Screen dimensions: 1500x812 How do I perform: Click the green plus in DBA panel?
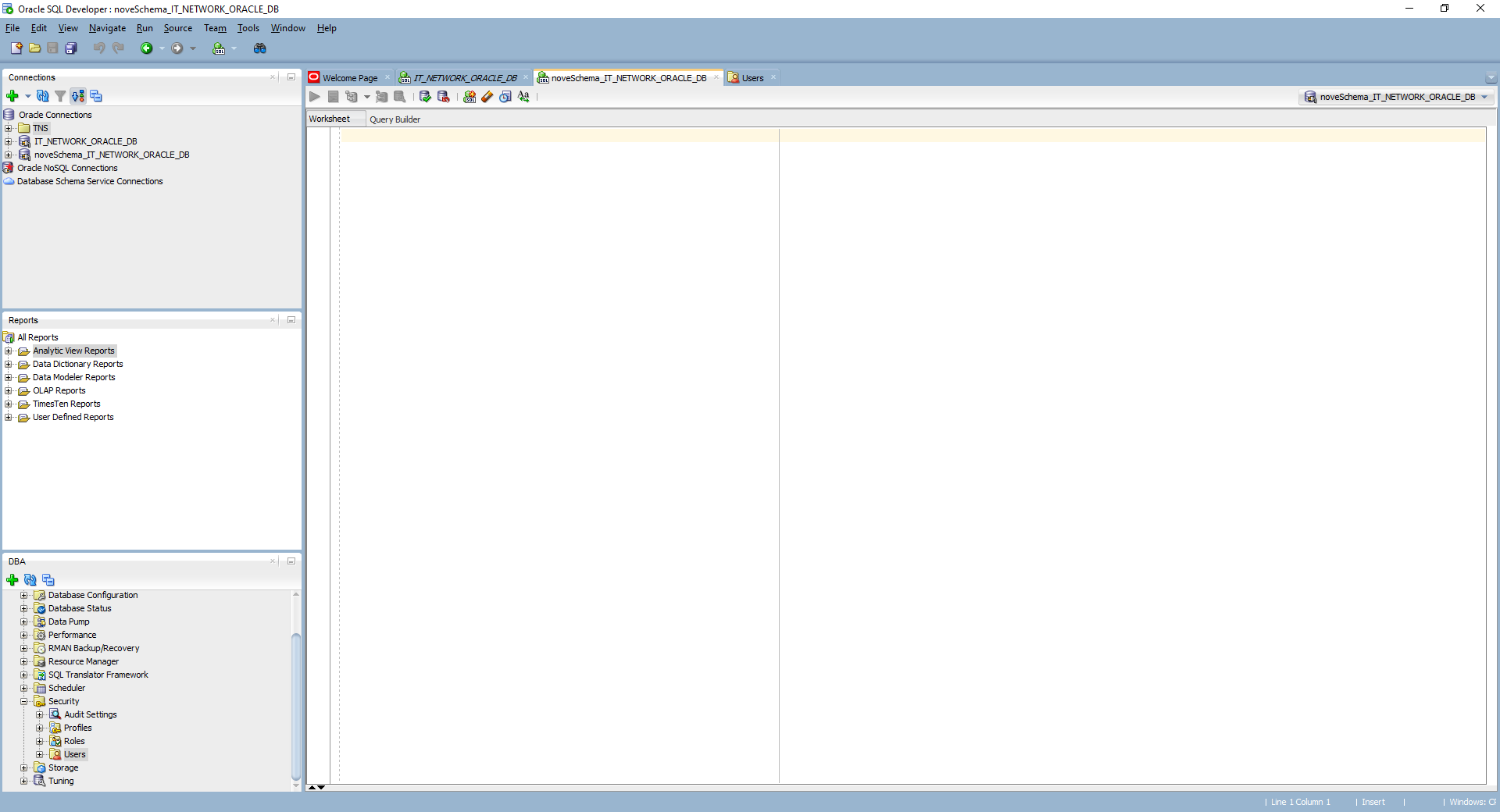click(x=12, y=580)
